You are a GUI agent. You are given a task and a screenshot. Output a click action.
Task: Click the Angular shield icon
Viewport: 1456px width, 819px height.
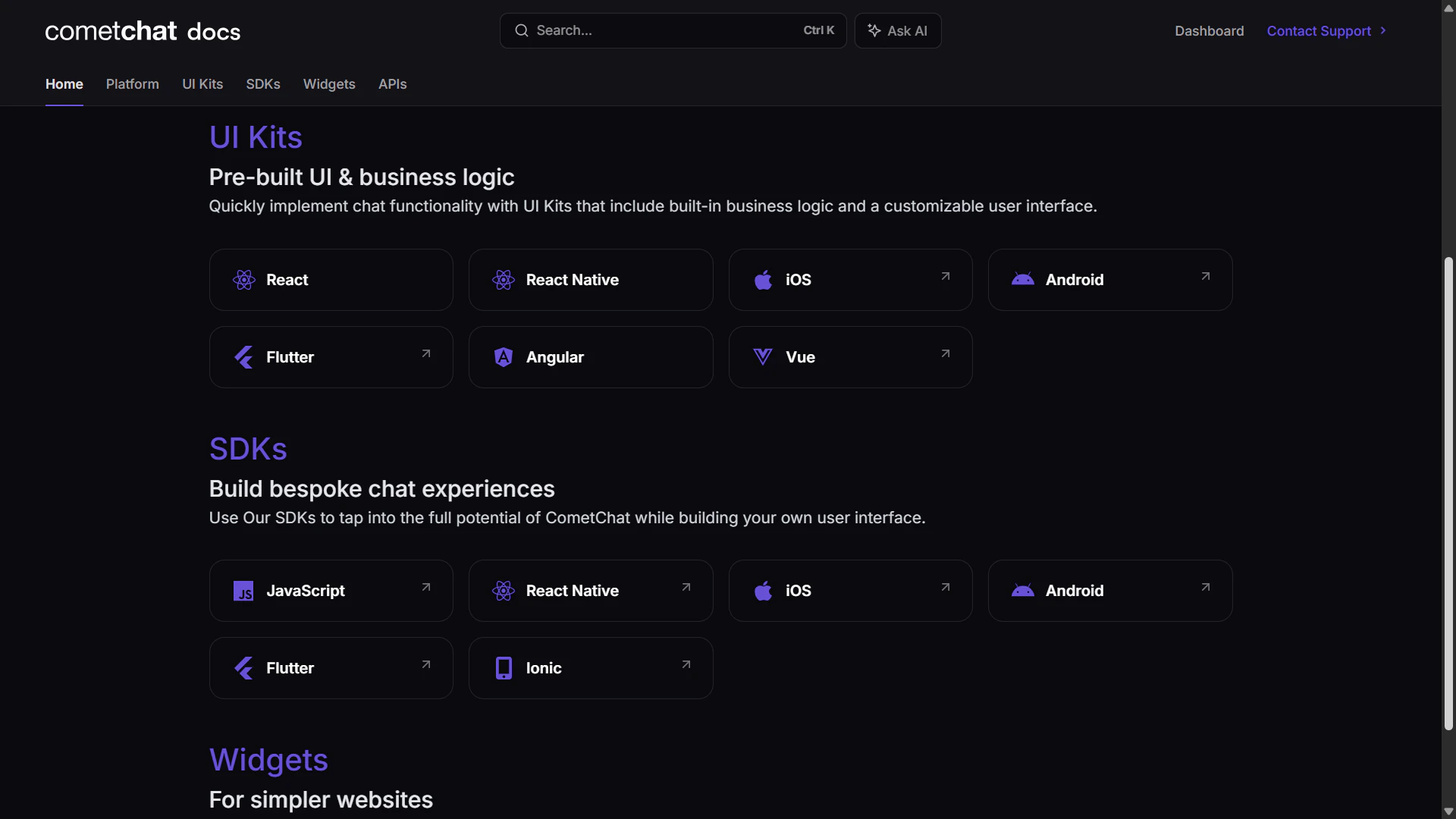(504, 357)
